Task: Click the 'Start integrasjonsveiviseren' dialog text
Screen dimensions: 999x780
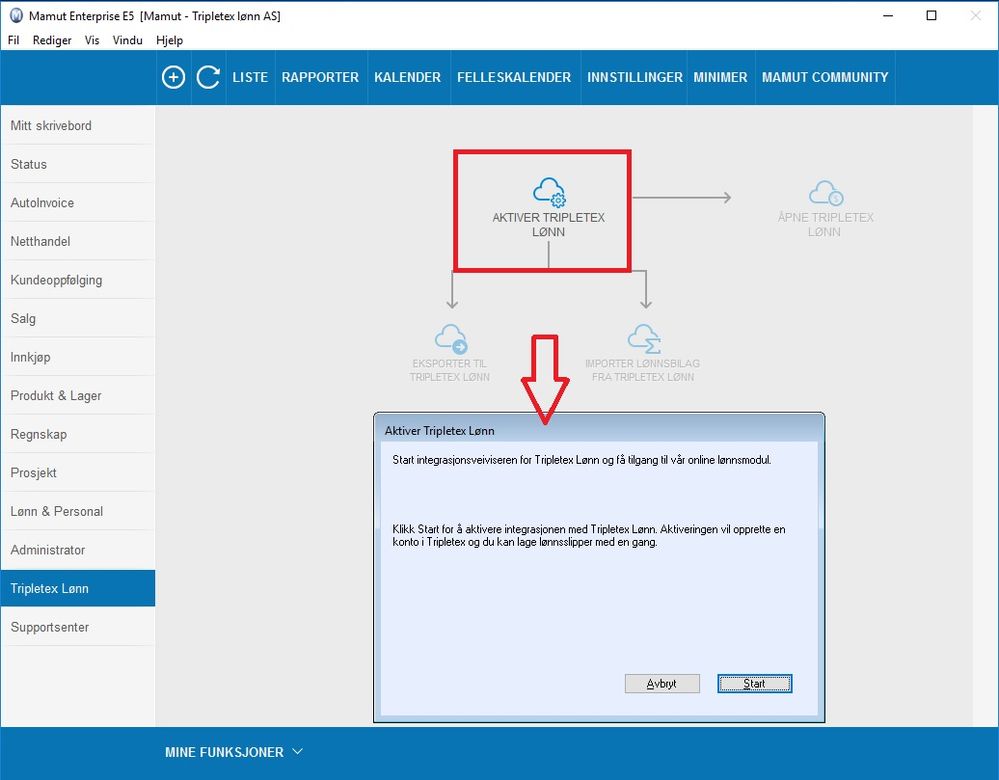Action: 582,460
